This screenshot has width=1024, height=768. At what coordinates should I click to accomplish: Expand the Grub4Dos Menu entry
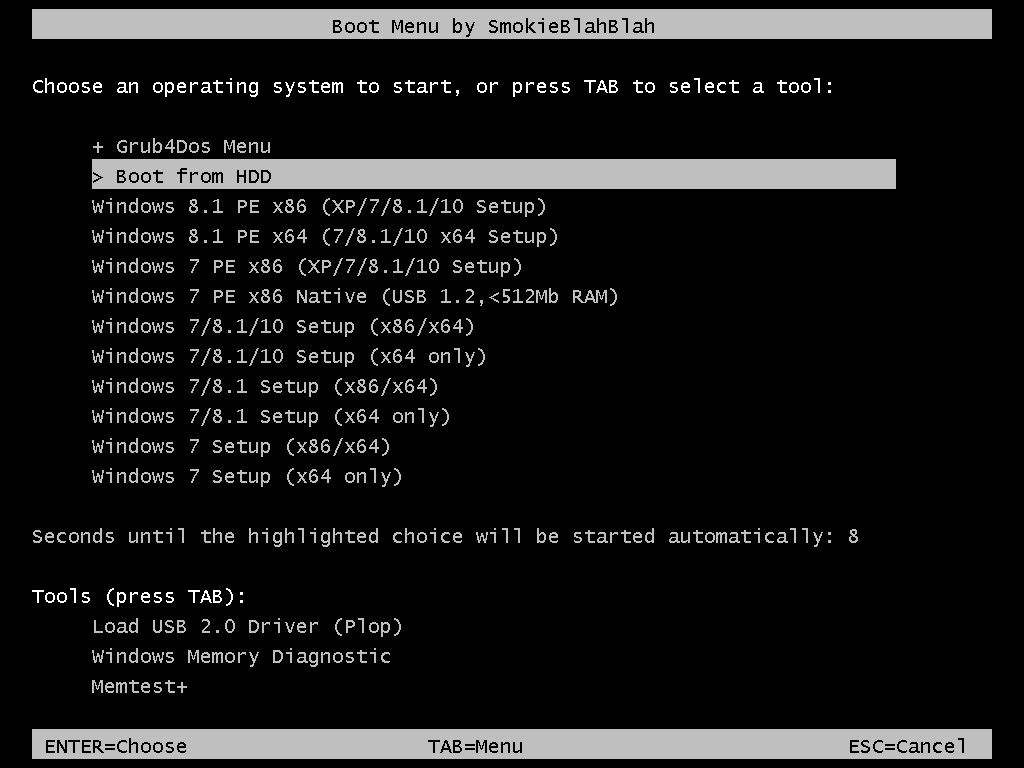click(182, 146)
